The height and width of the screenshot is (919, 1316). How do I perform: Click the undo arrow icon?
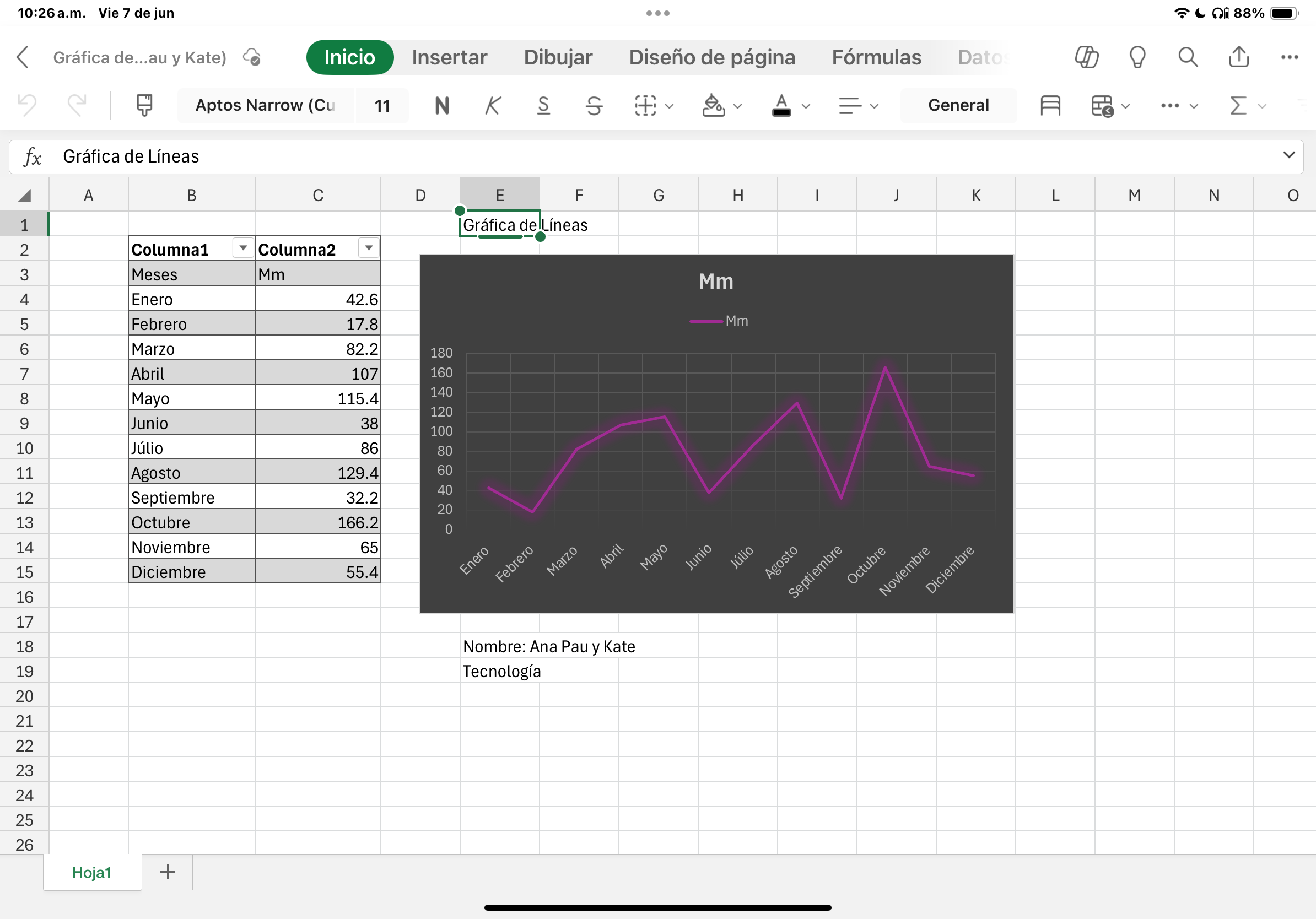pyautogui.click(x=27, y=105)
